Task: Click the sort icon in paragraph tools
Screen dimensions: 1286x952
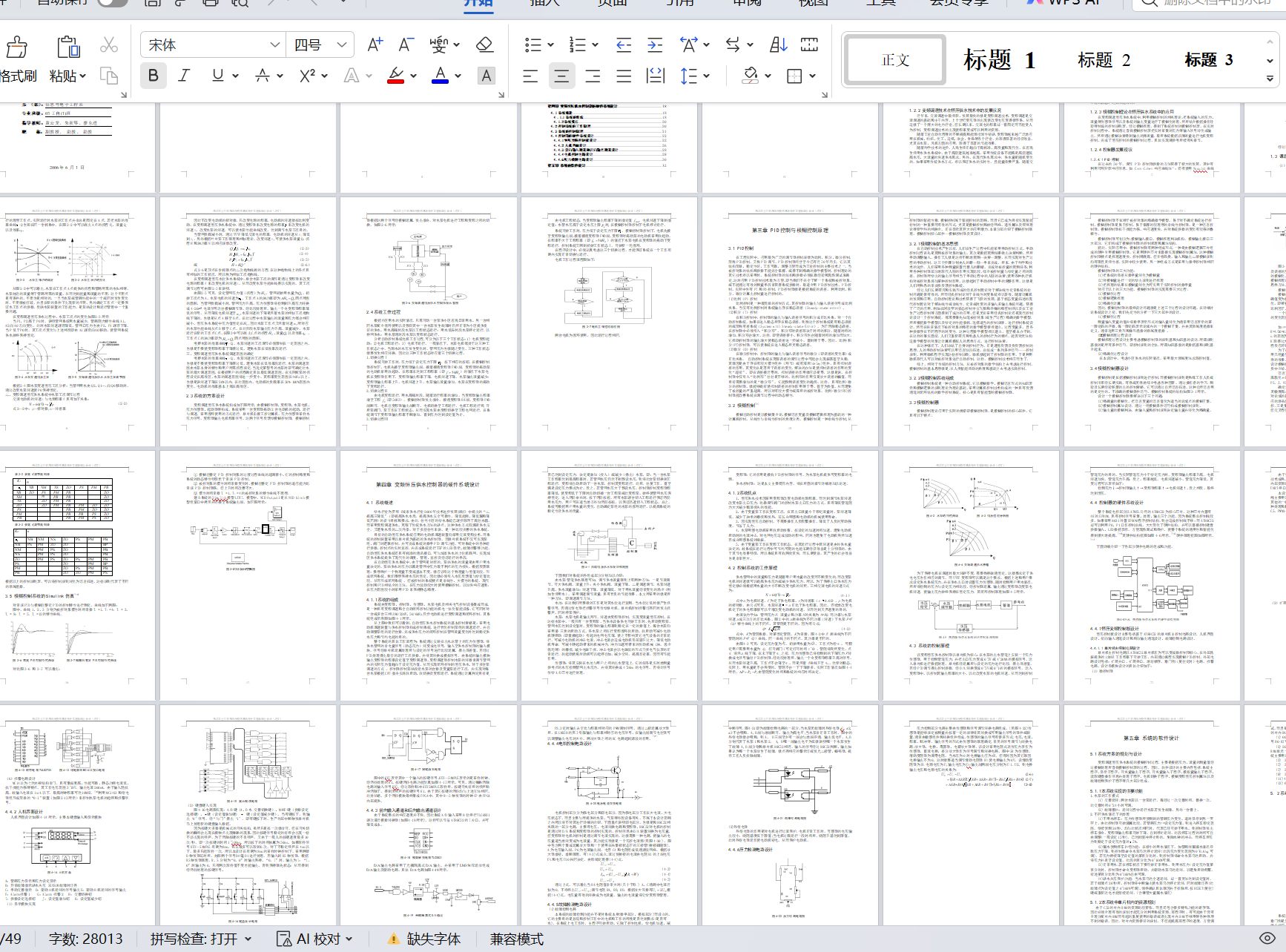Action: (x=778, y=45)
